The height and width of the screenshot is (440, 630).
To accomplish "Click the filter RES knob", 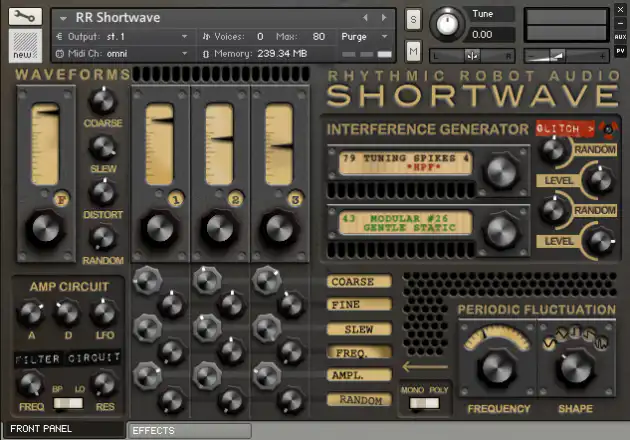I will point(104,384).
